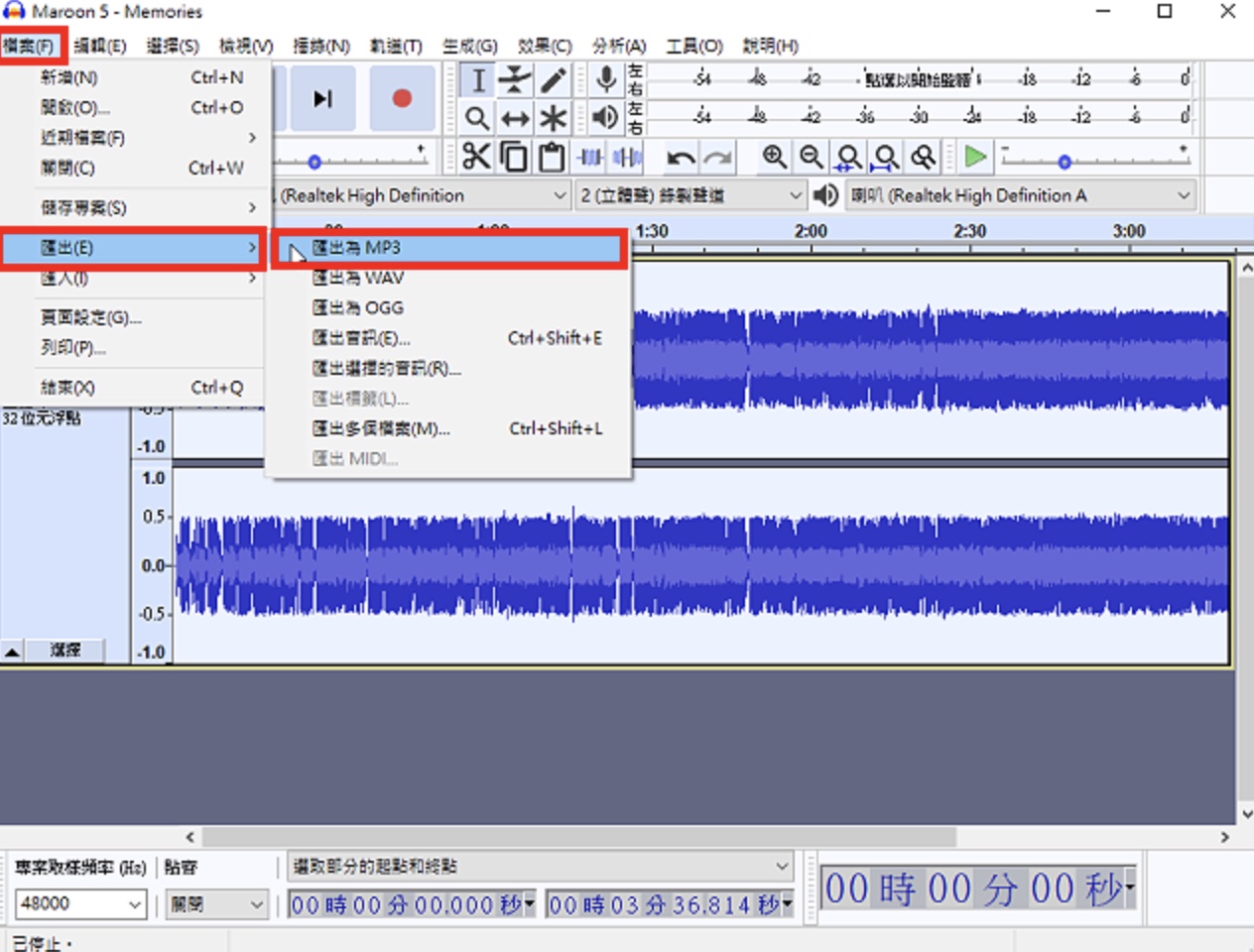This screenshot has height=952, width=1254.
Task: Click the selection start time field
Action: click(x=412, y=904)
